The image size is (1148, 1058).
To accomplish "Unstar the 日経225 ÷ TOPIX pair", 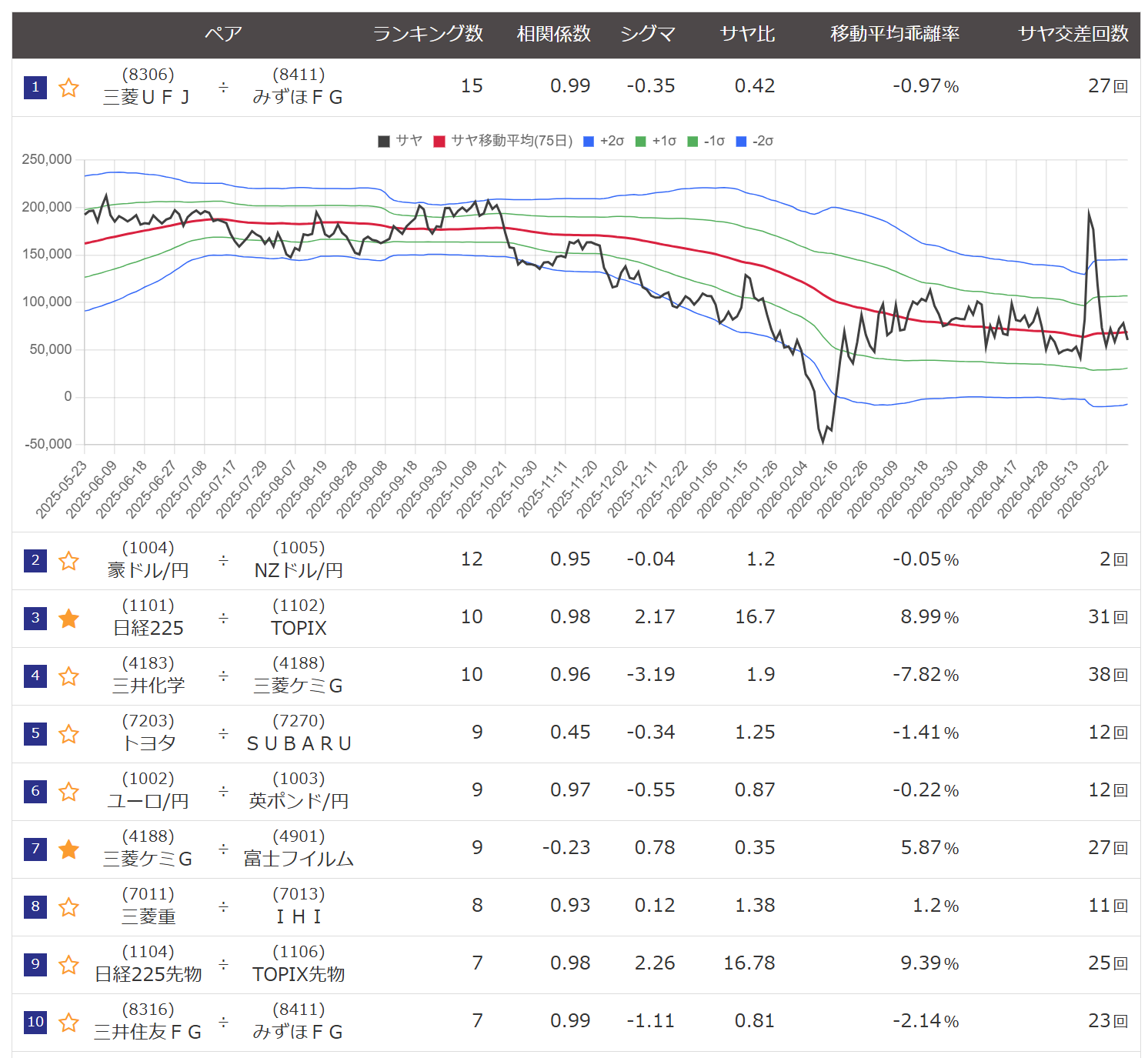I will tap(69, 618).
